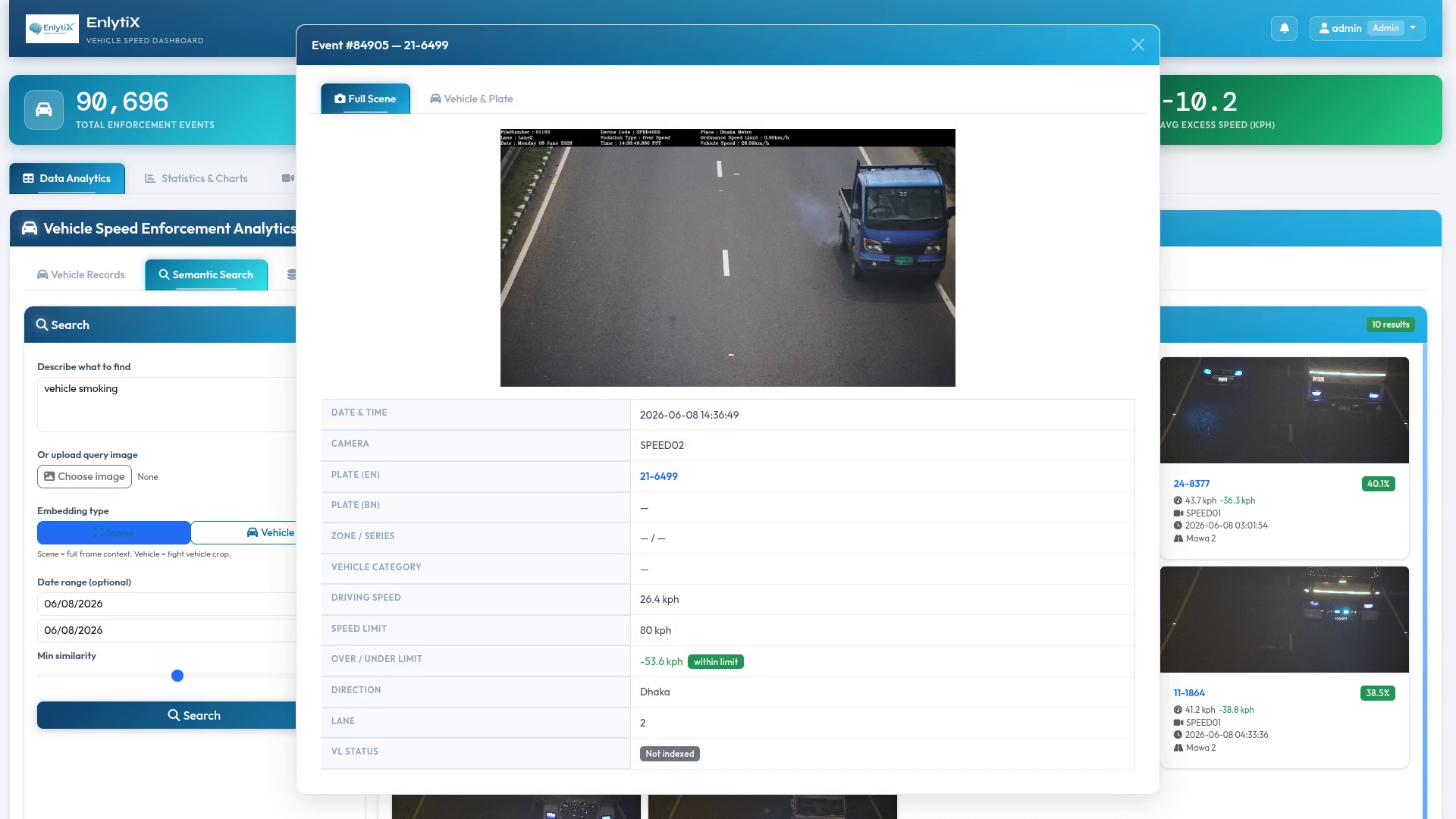Click the direction value Dhaka
This screenshot has height=819, width=1456.
[x=655, y=692]
